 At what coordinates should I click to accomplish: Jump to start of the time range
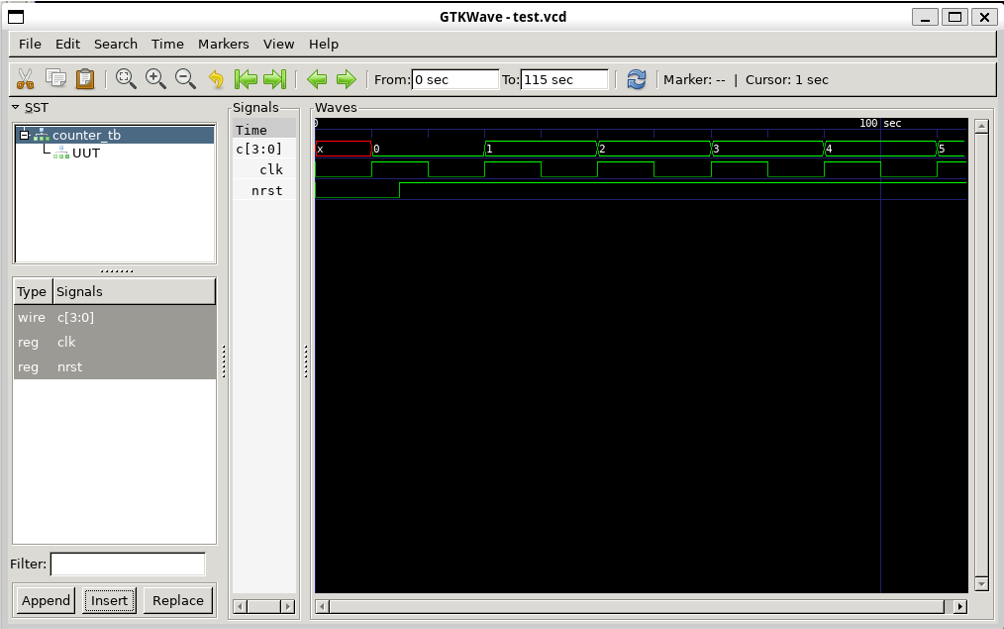point(245,79)
